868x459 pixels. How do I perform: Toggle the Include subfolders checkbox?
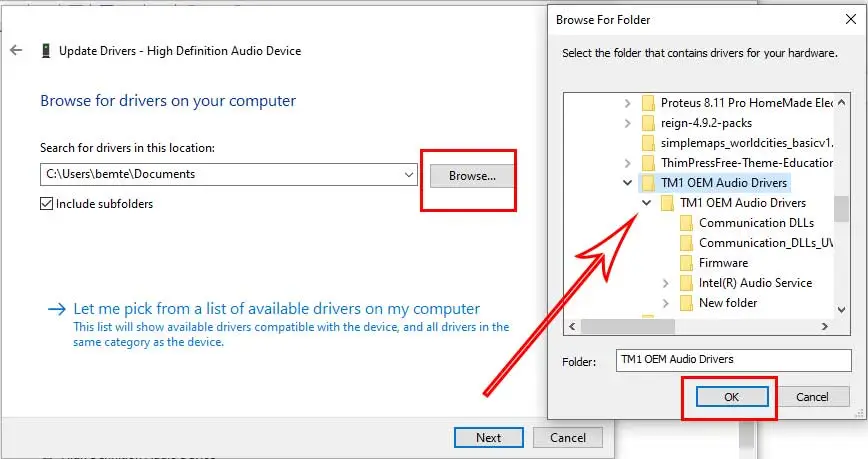tap(46, 204)
